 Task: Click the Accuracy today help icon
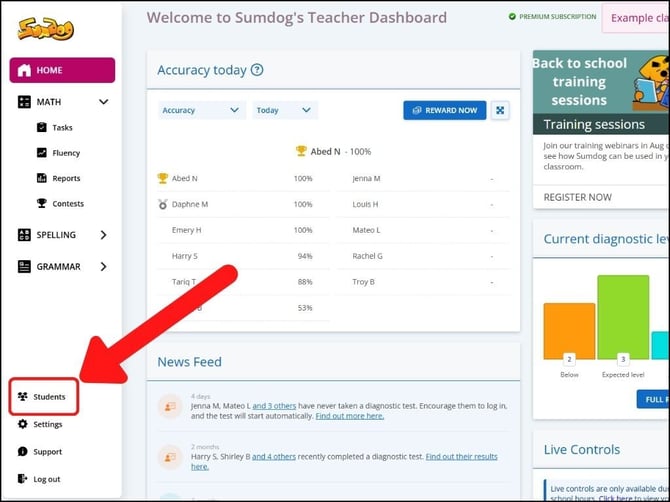tap(257, 70)
